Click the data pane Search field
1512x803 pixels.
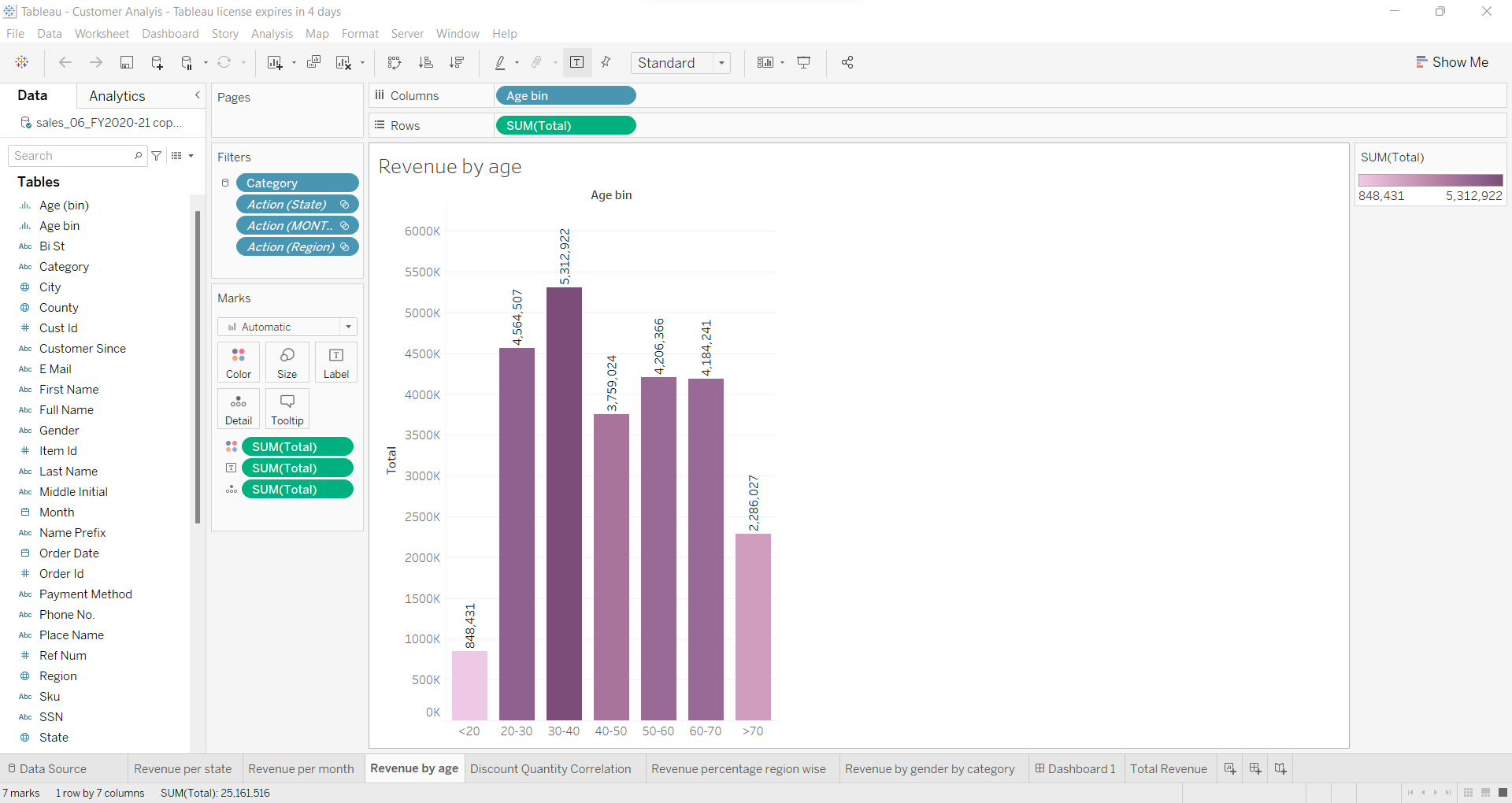77,156
